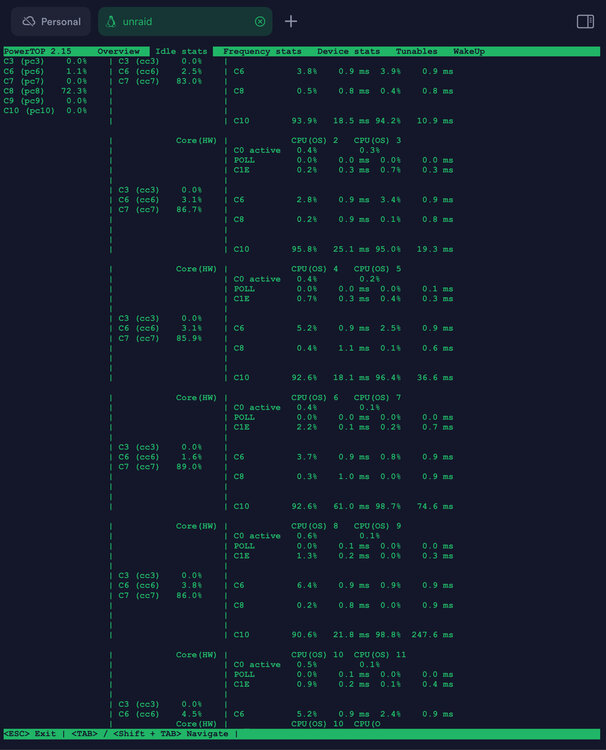Click the 2.2% C1E value
606x750 pixels.
pyautogui.click(x=307, y=428)
